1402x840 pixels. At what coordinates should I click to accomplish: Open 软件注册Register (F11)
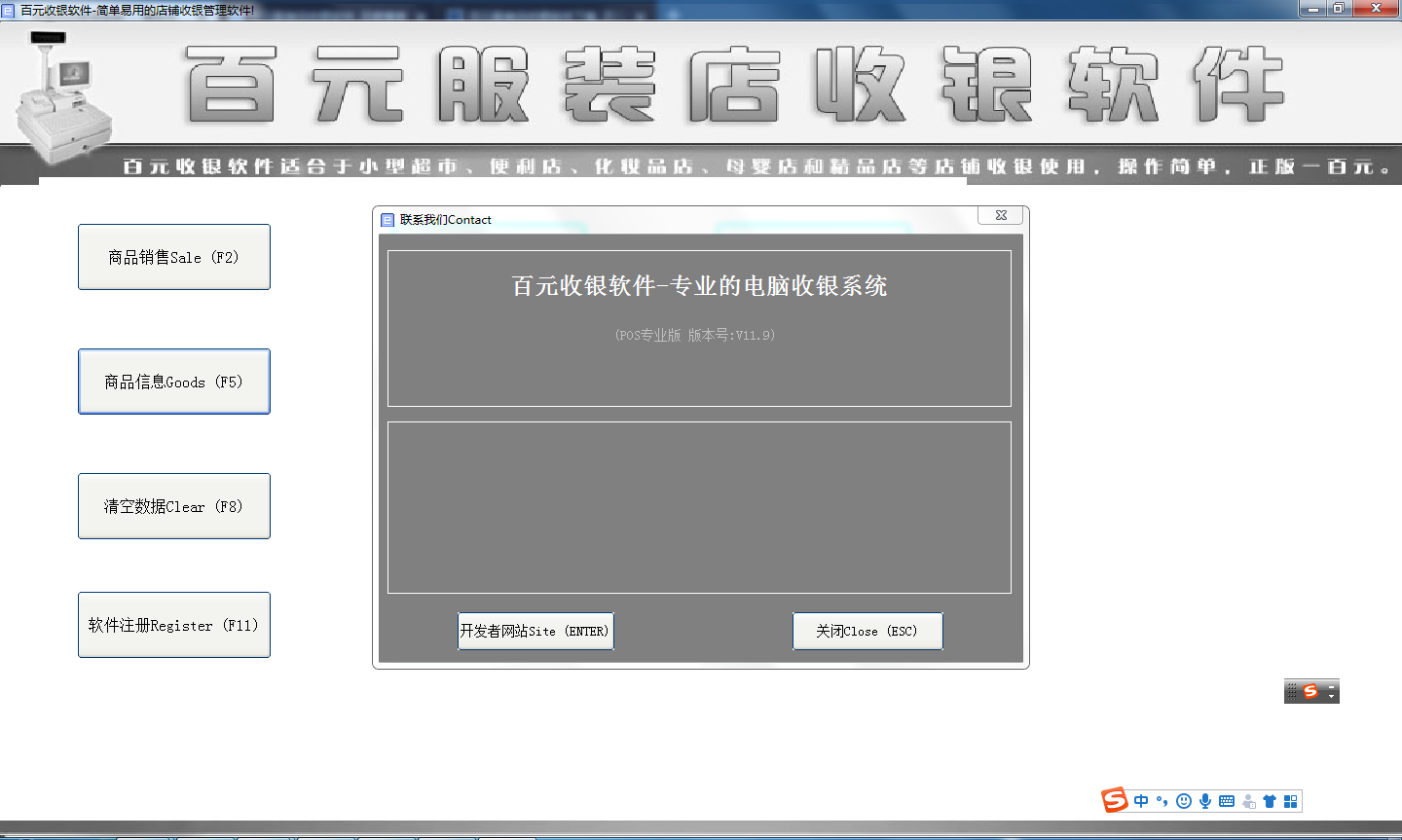[x=174, y=625]
